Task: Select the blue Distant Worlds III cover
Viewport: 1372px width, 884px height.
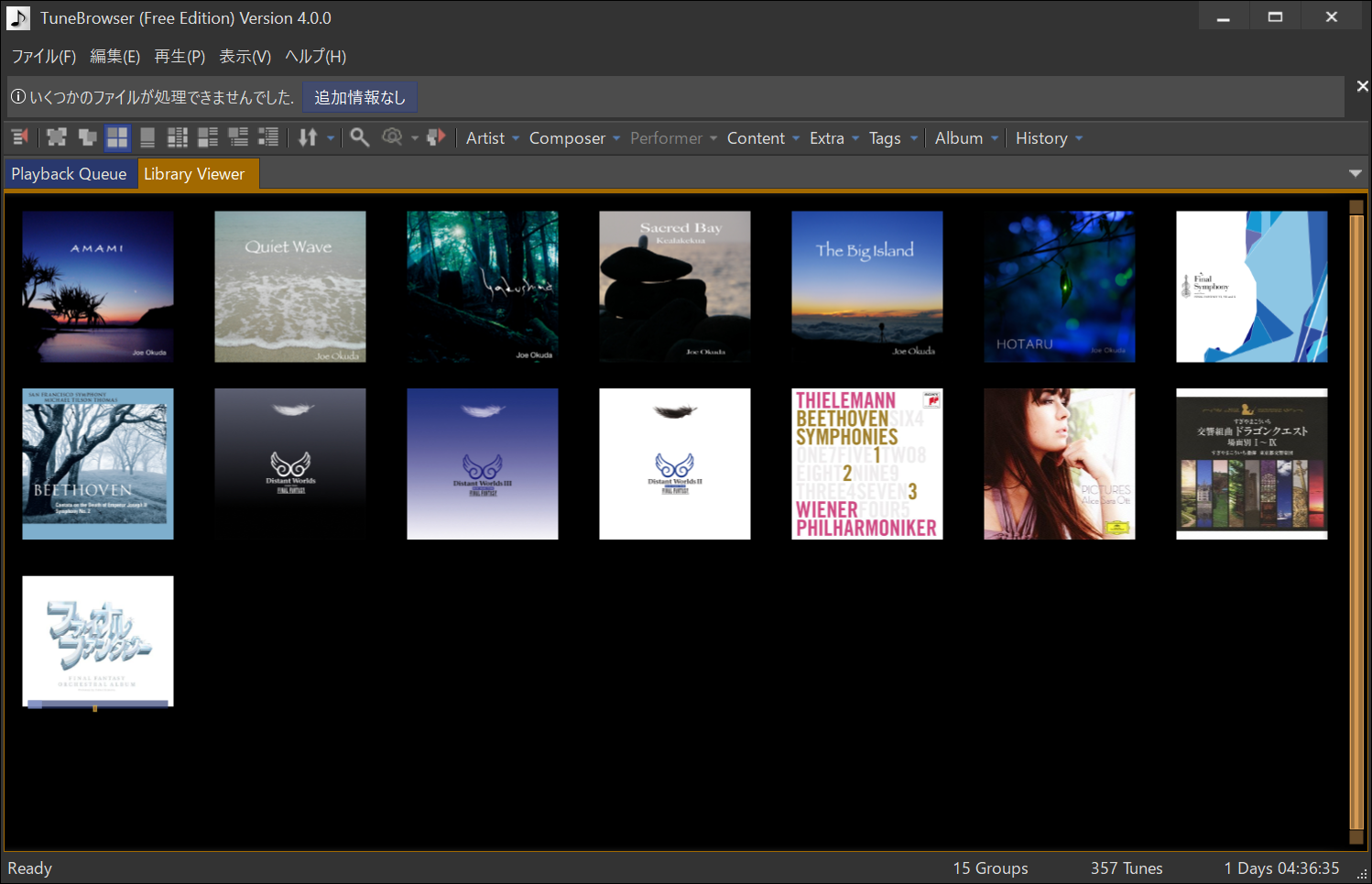Action: [483, 464]
